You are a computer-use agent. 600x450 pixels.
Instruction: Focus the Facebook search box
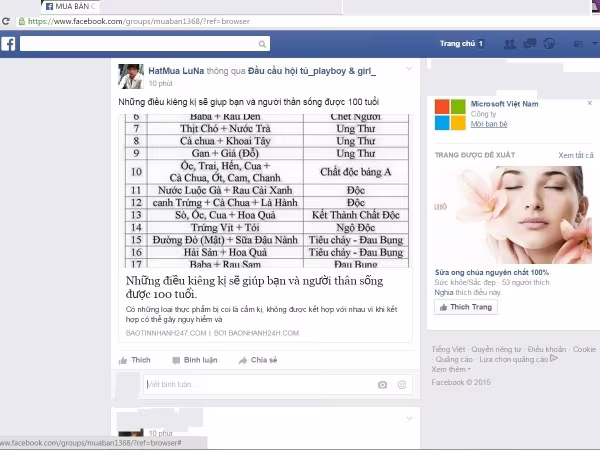pos(145,44)
